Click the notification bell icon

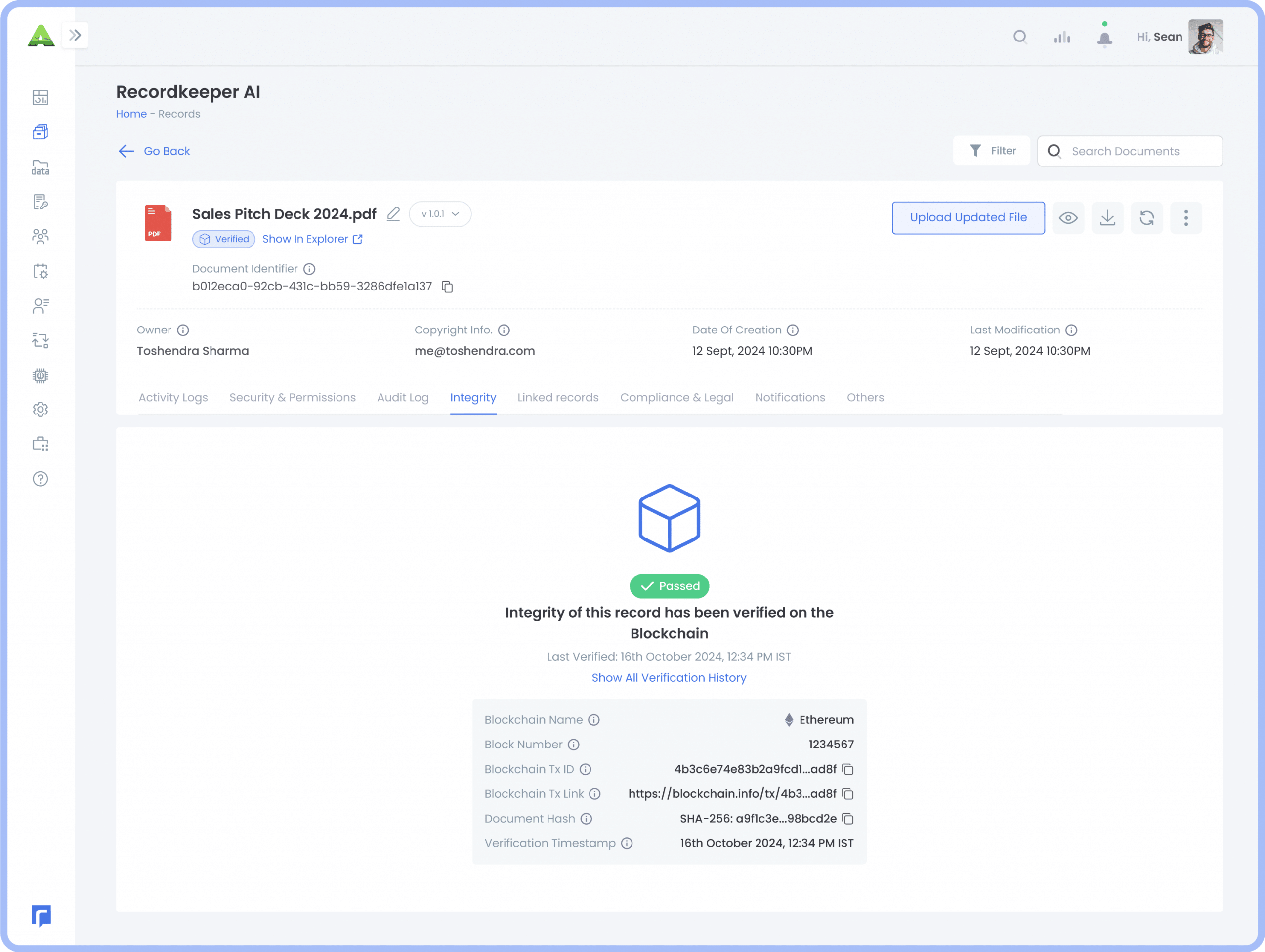pos(1104,39)
